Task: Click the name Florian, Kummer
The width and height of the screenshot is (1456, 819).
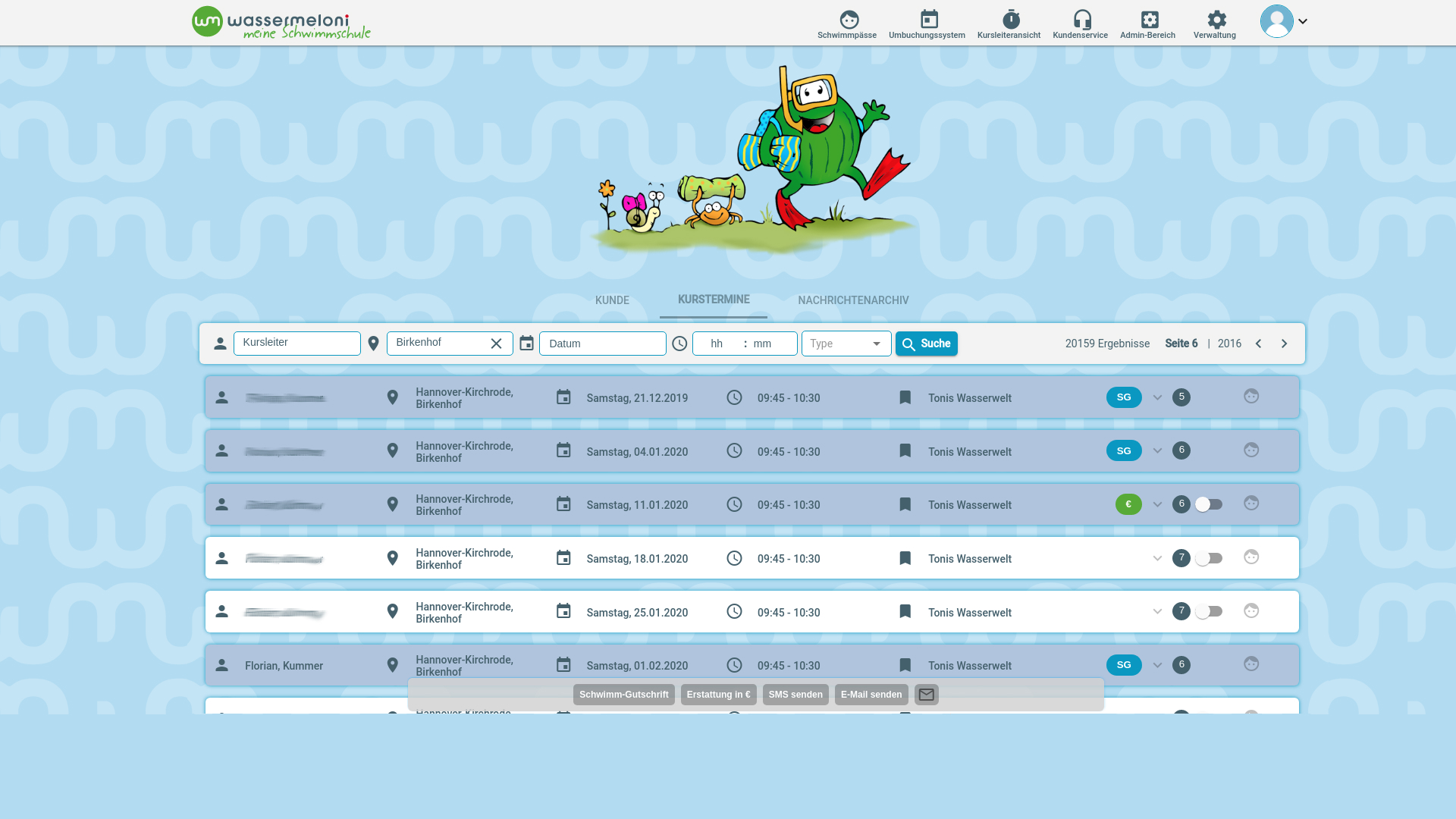Action: pos(284,666)
